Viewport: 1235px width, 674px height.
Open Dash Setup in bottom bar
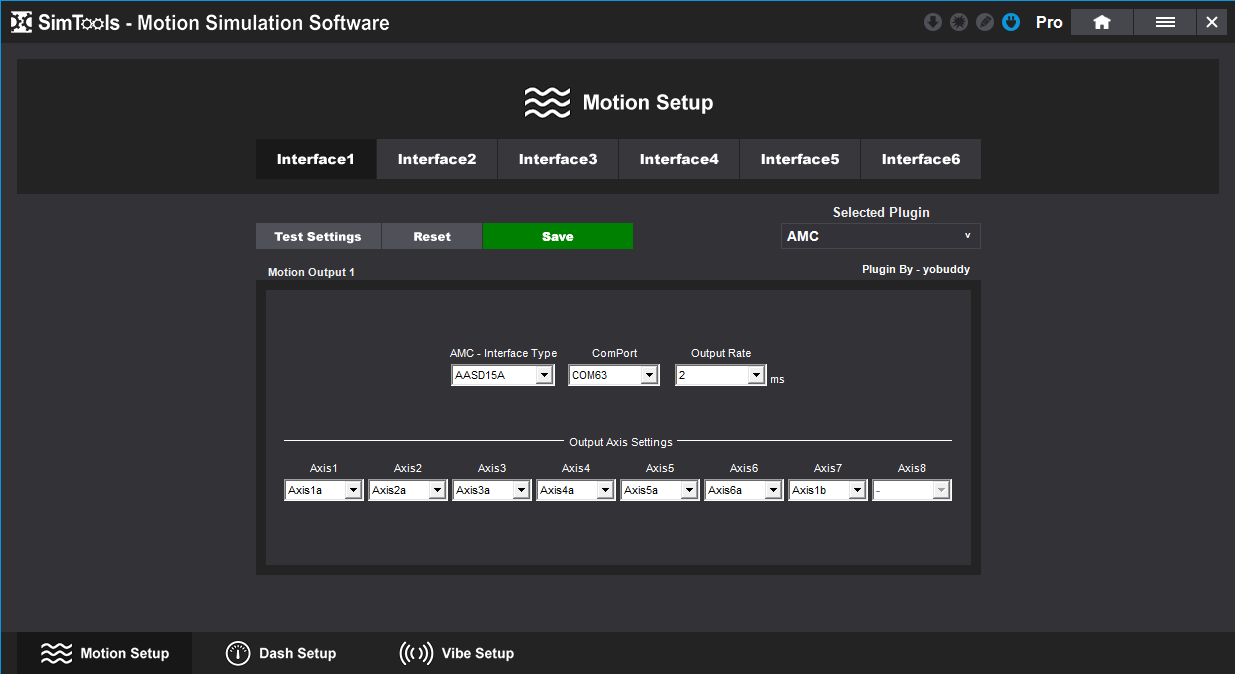[281, 653]
